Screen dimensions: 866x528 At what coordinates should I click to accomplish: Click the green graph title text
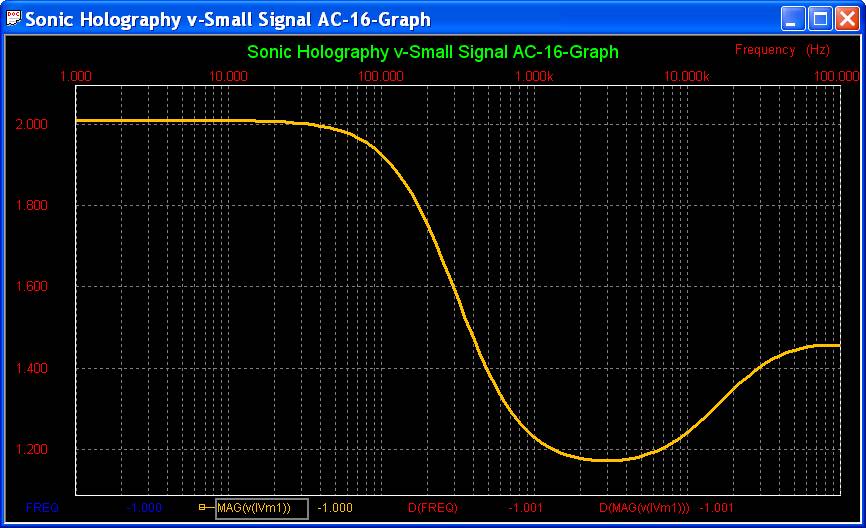coord(432,52)
